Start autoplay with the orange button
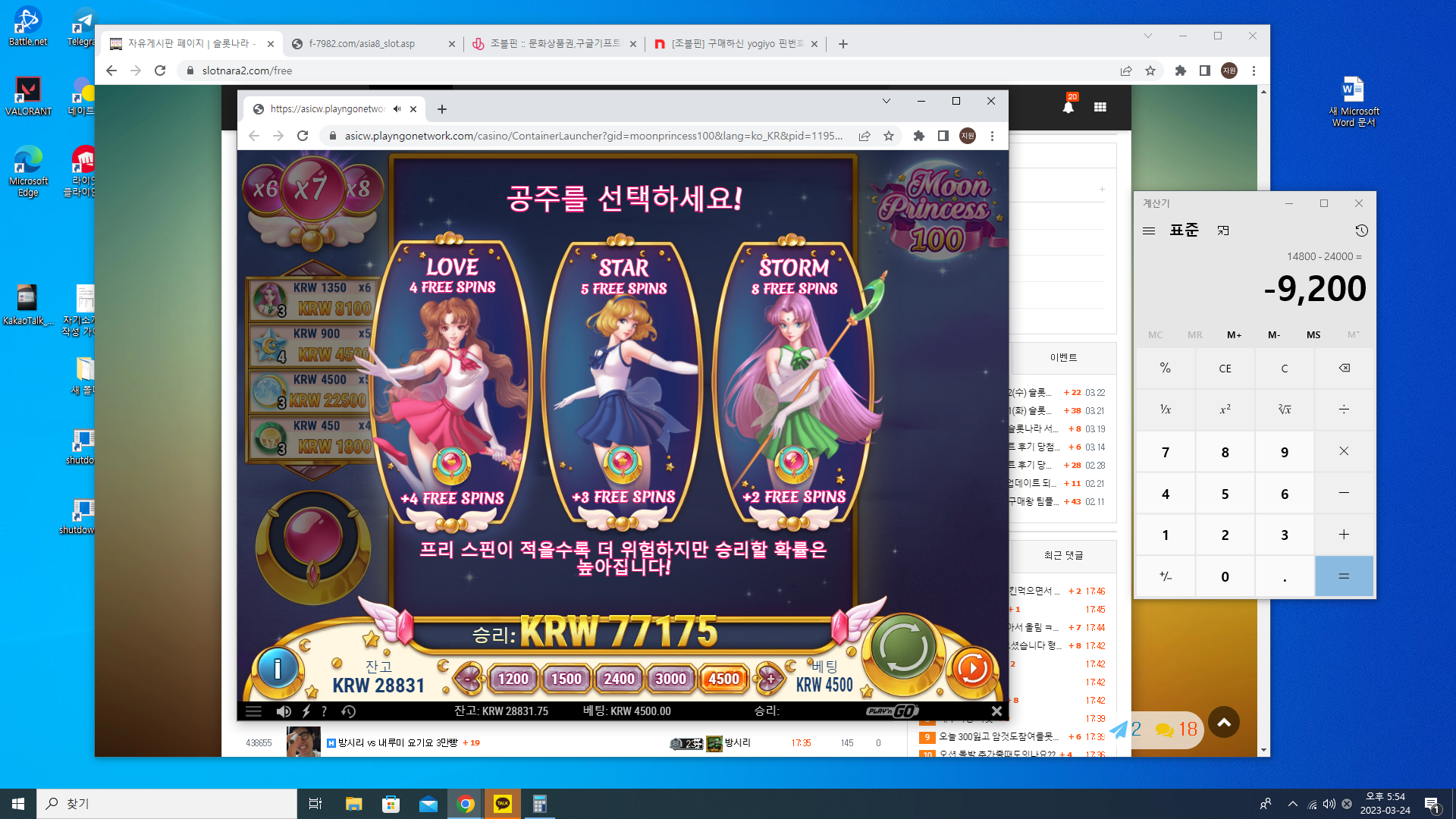Image resolution: width=1456 pixels, height=819 pixels. pyautogui.click(x=971, y=669)
